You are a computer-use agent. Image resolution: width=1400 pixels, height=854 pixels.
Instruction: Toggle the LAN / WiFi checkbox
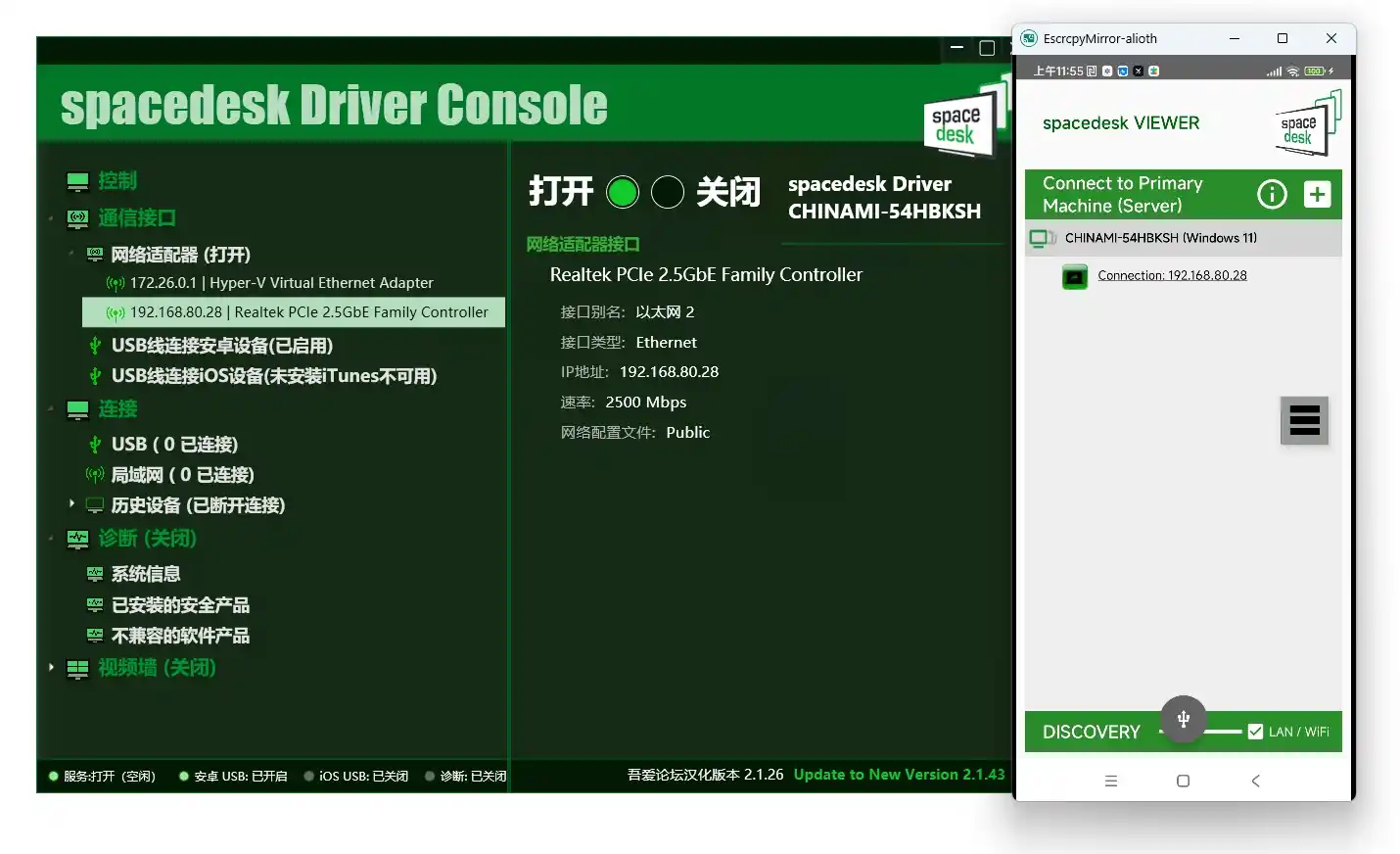point(1255,732)
